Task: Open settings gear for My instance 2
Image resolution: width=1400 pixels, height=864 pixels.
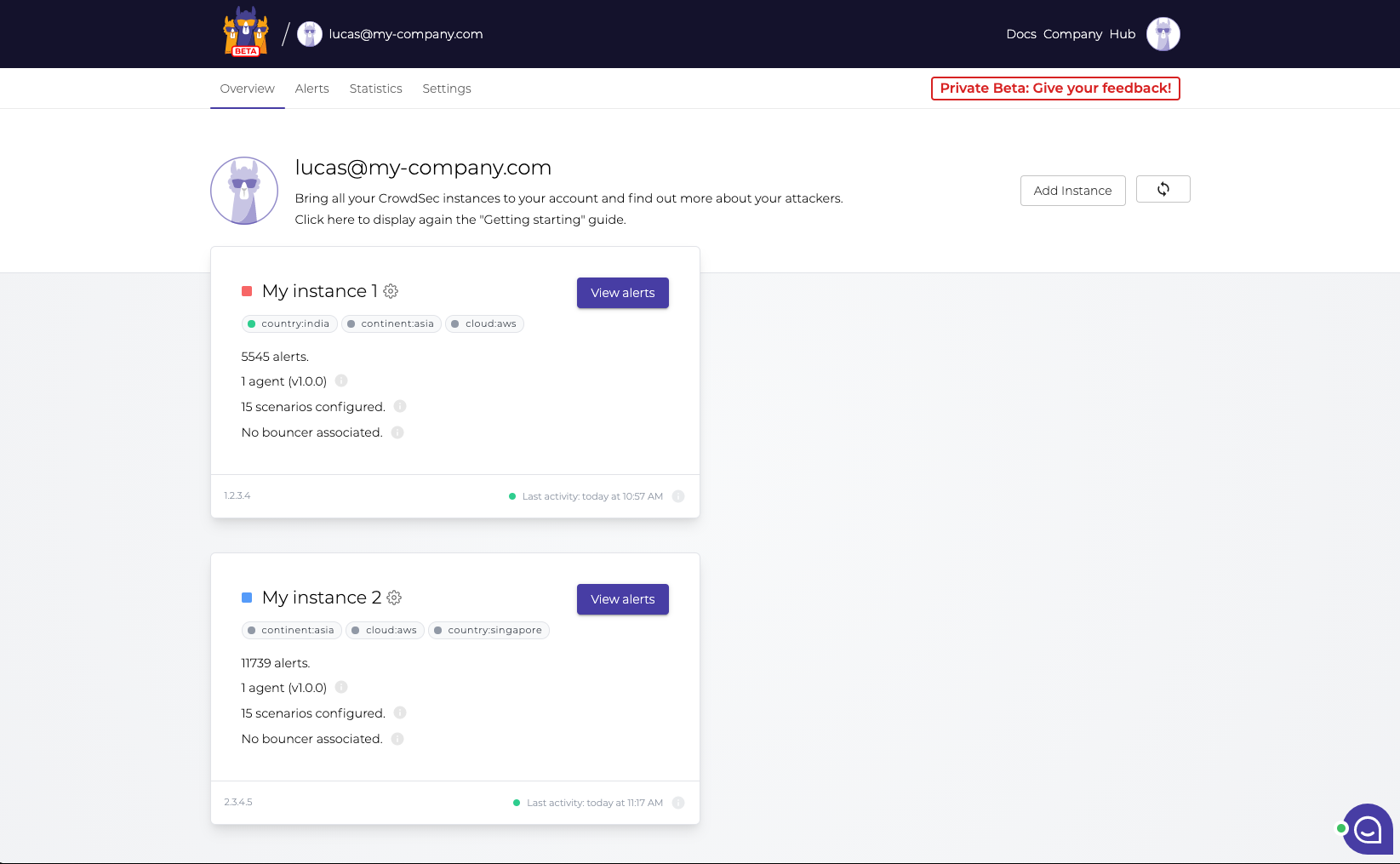Action: 394,598
